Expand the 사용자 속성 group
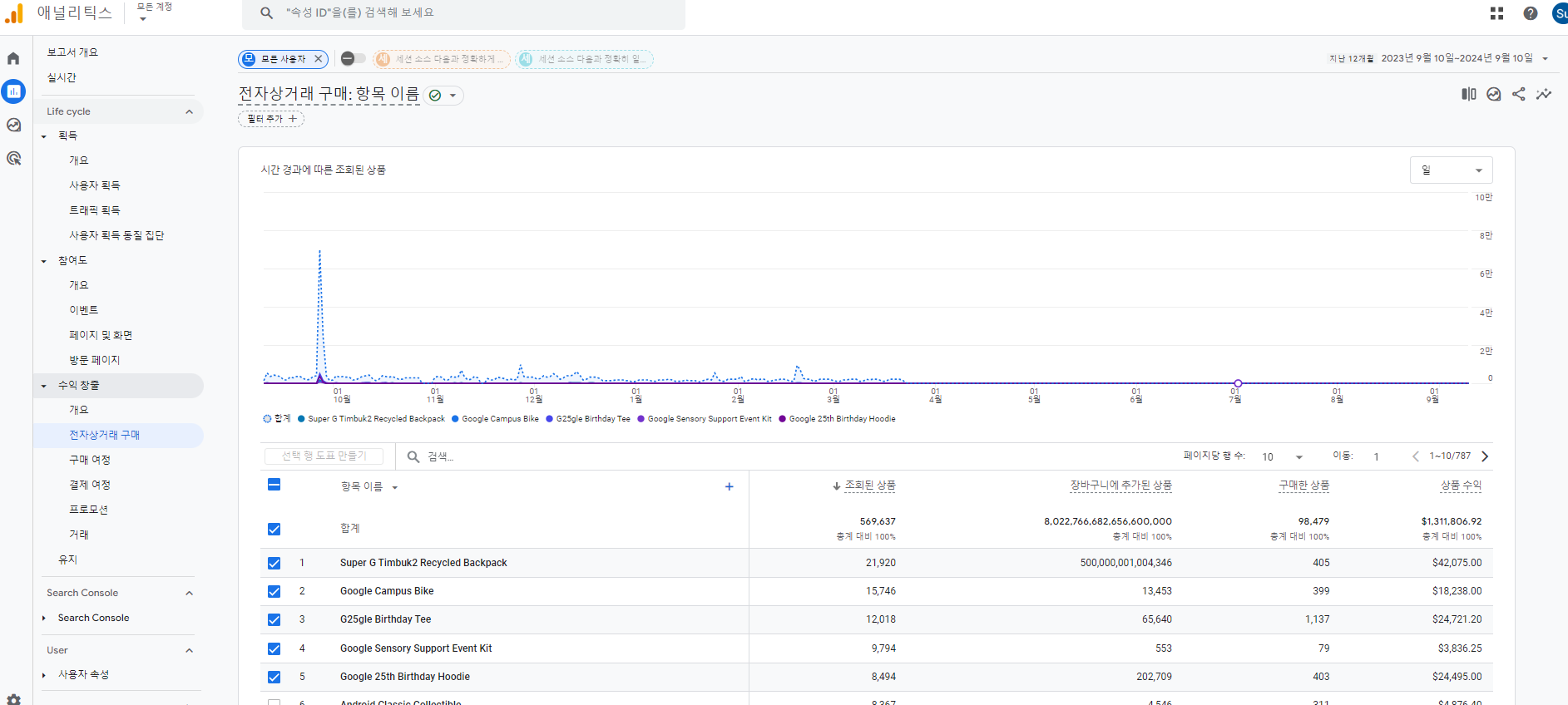The image size is (1568, 705). pyautogui.click(x=44, y=675)
